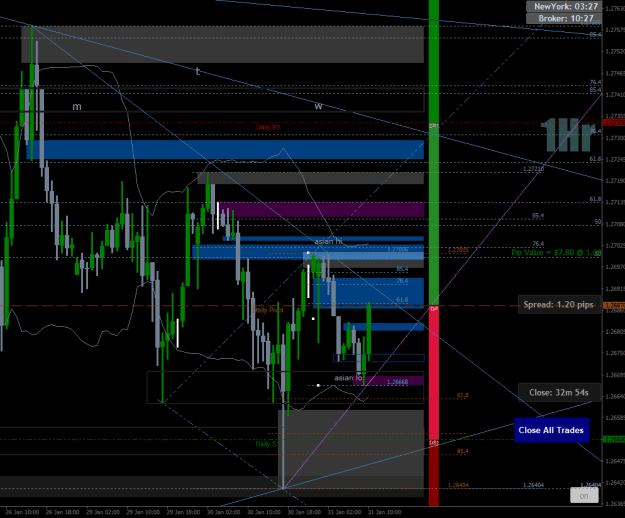Click the '29 Jan 02:00' time axis label

(x=103, y=512)
